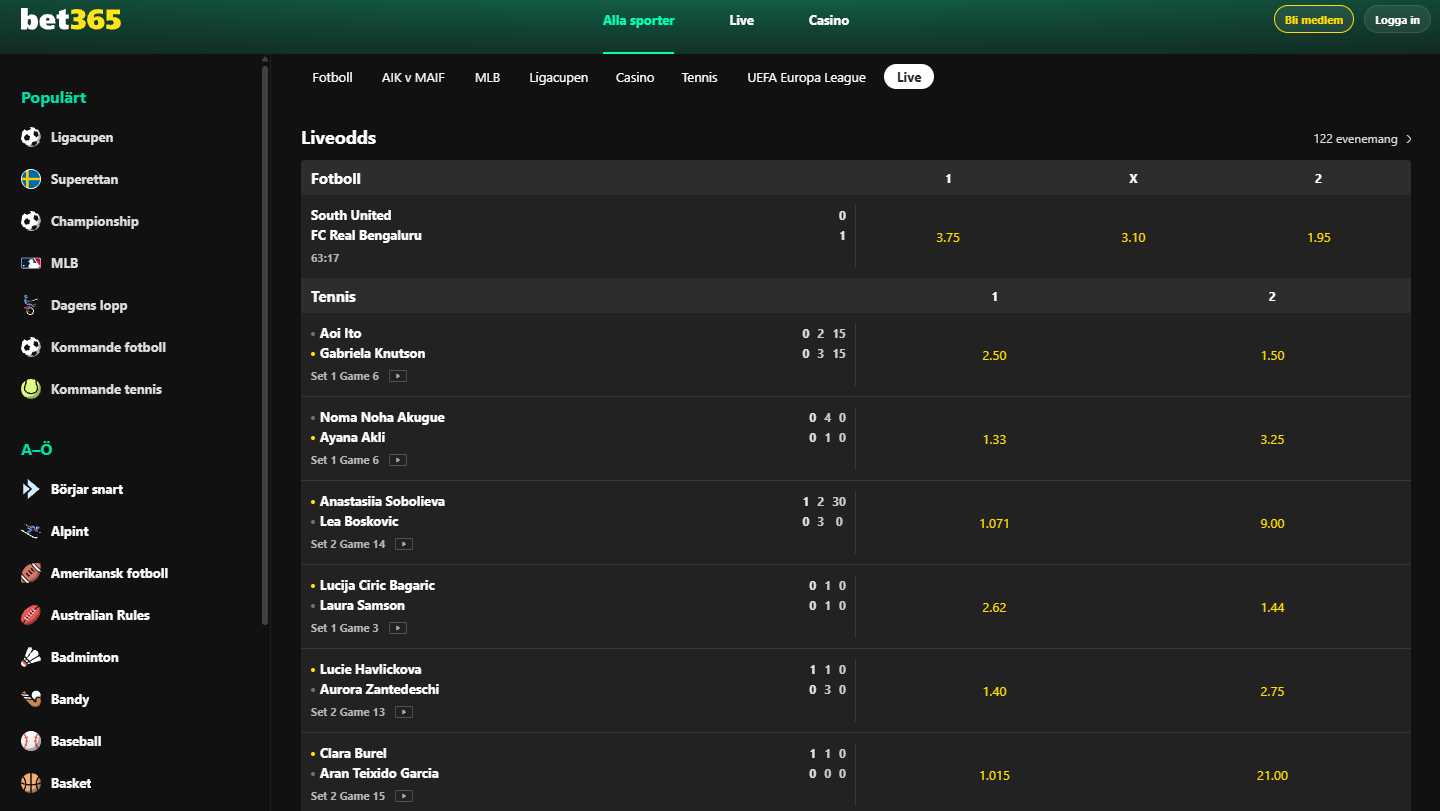Image resolution: width=1440 pixels, height=811 pixels.
Task: Click the Börjar snart arrow icon
Action: click(31, 489)
